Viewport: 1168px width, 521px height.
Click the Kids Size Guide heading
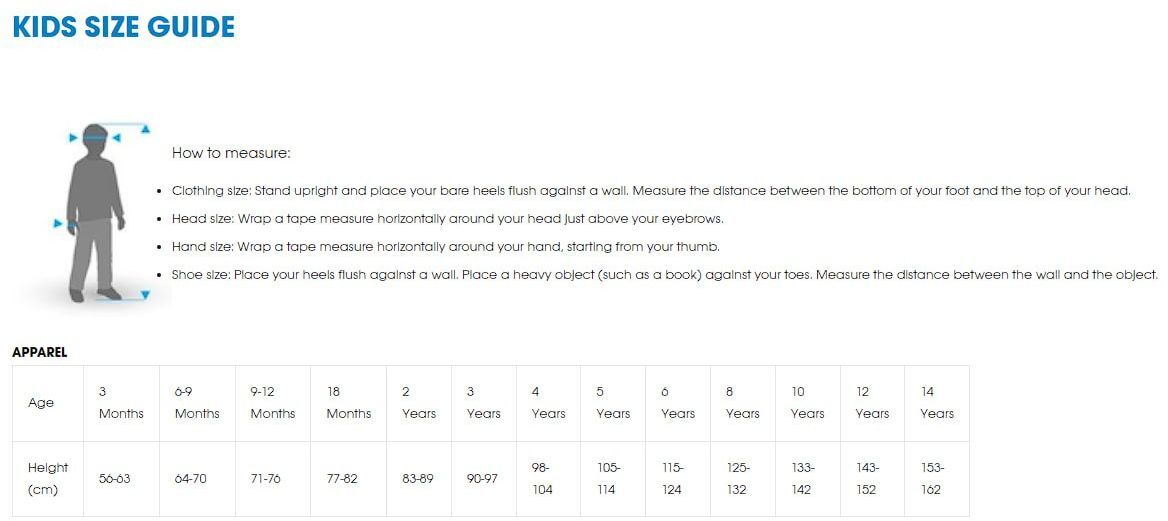tap(124, 27)
